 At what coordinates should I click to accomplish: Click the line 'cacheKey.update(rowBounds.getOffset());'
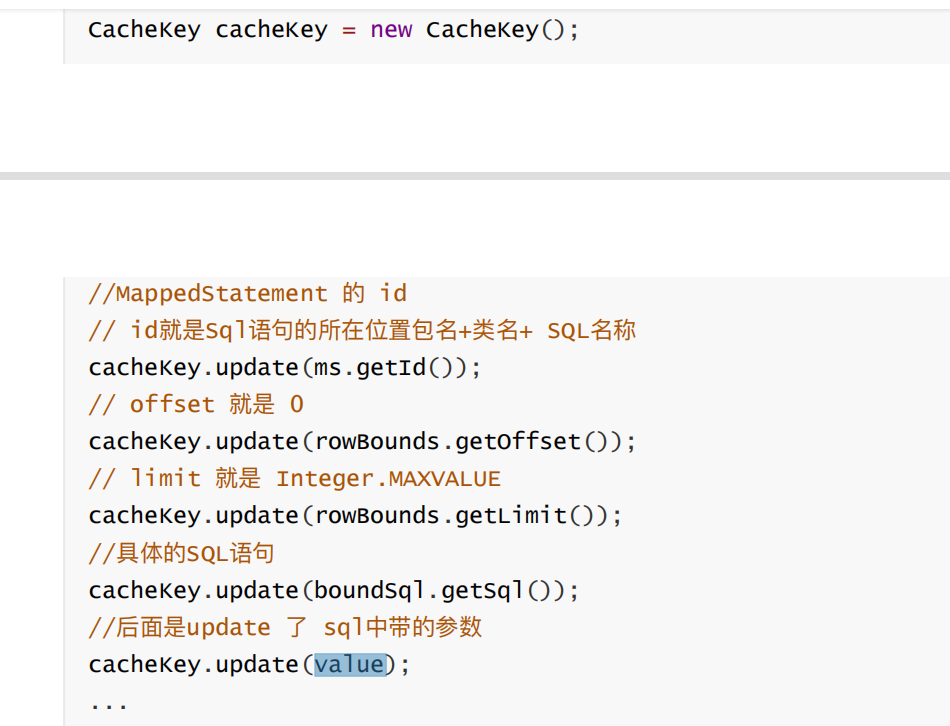click(x=362, y=442)
